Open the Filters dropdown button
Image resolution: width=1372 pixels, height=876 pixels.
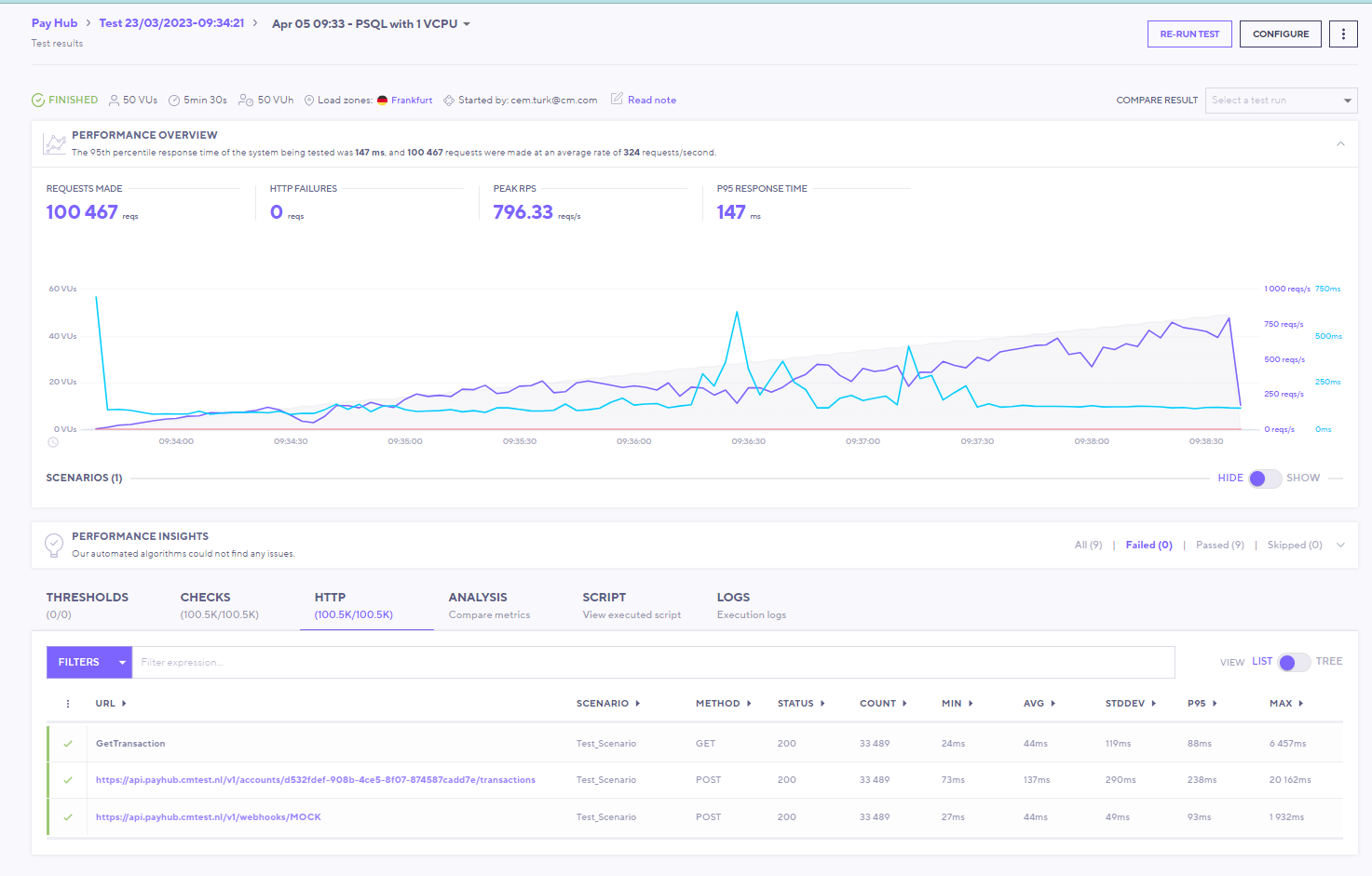click(x=89, y=662)
